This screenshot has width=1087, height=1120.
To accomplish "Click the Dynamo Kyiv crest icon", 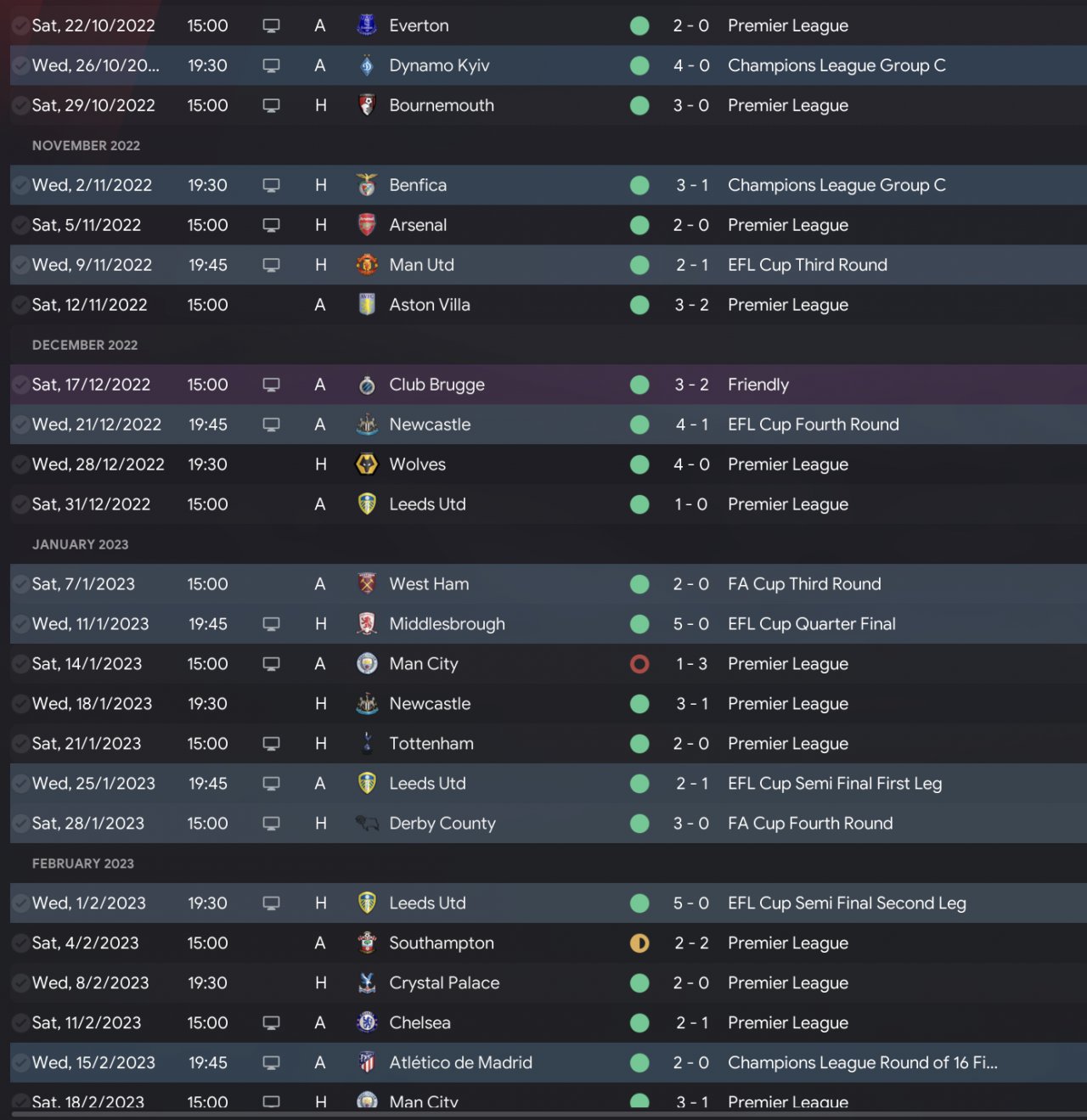I will (x=367, y=65).
